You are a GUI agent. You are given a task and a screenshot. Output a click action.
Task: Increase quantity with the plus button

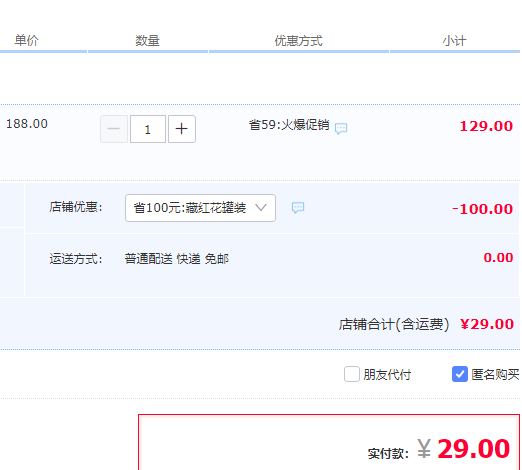pyautogui.click(x=182, y=129)
